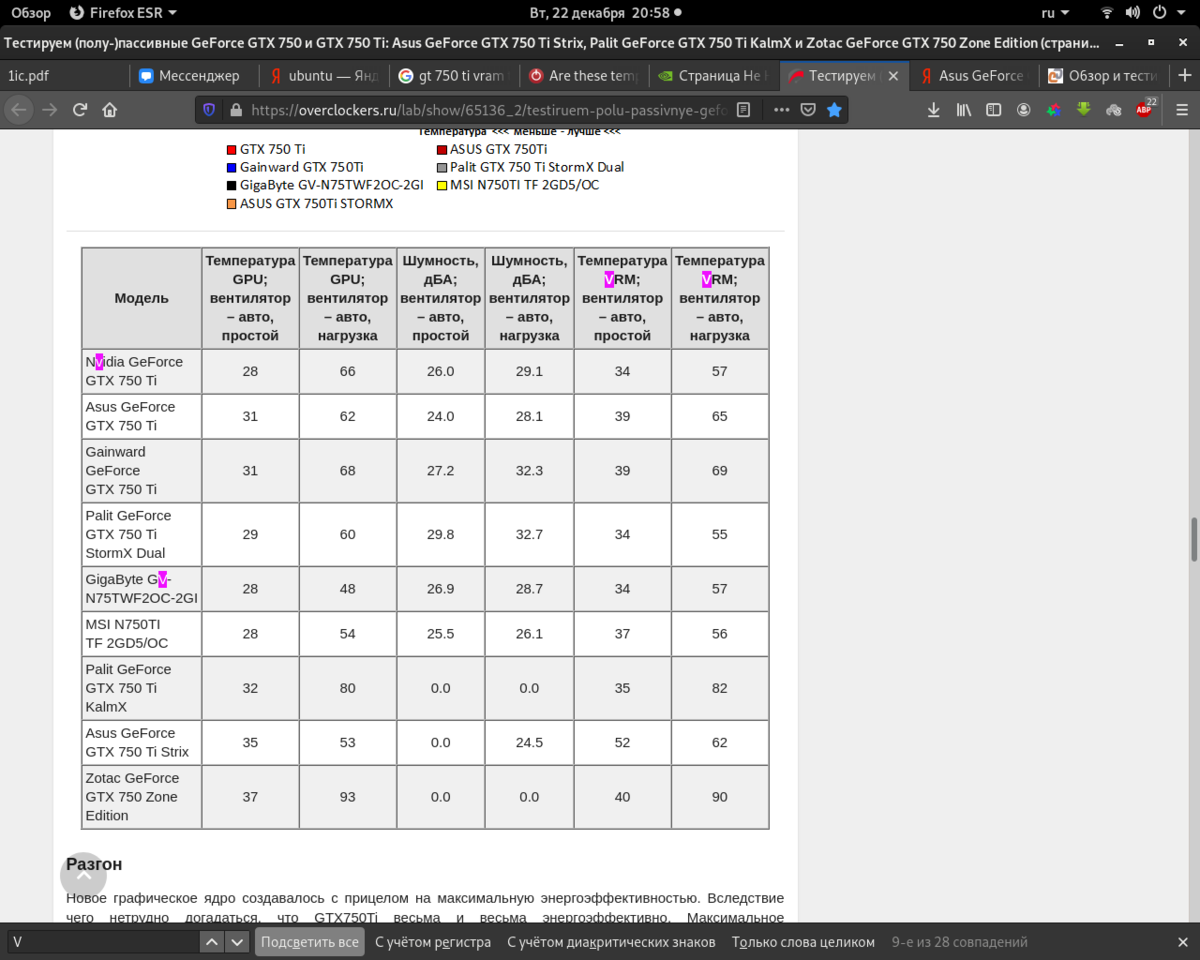The width and height of the screenshot is (1200, 960).
Task: Toggle 'Подсветить все' highlight option
Action: coord(309,942)
